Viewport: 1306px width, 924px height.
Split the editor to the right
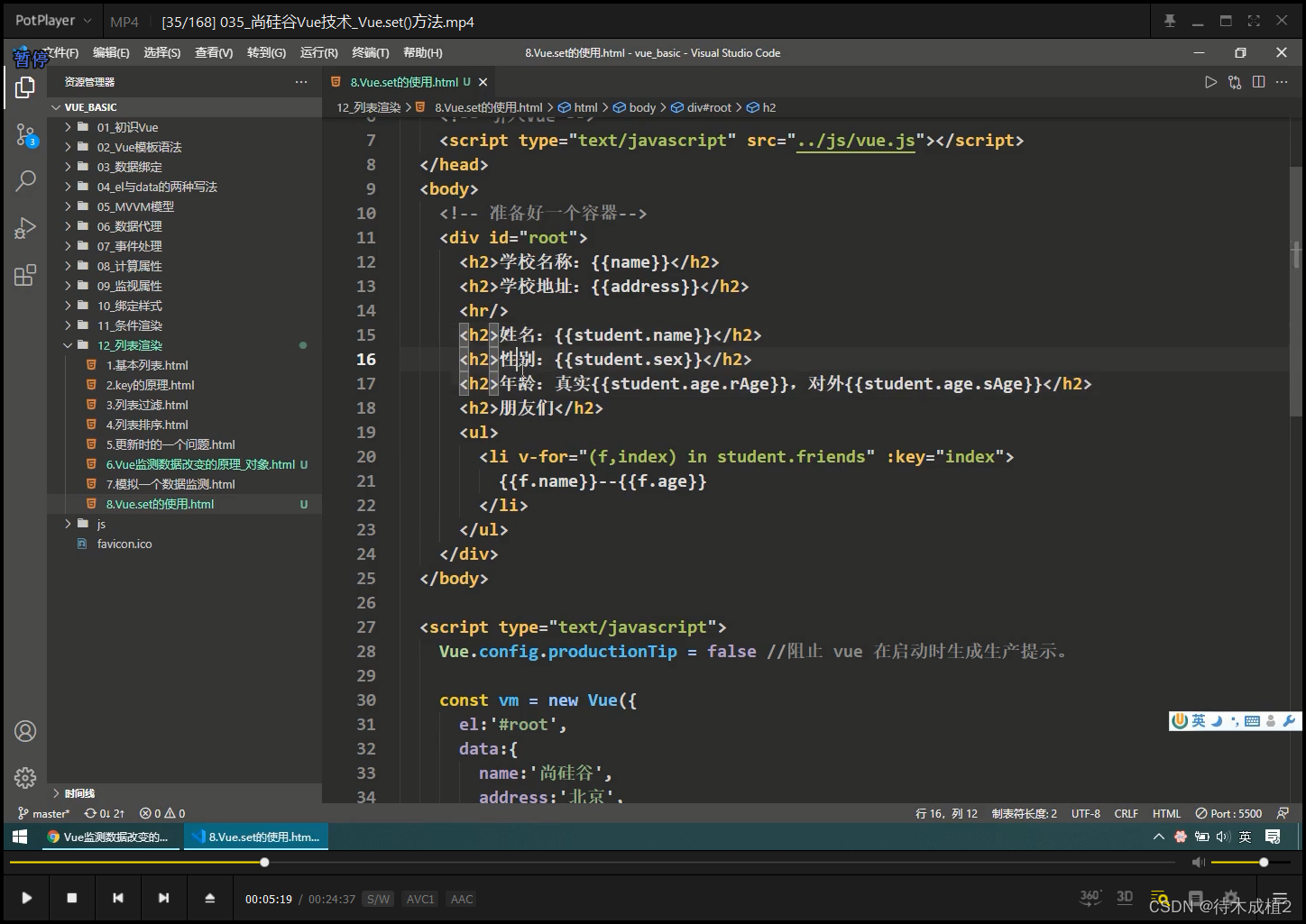pyautogui.click(x=1259, y=82)
